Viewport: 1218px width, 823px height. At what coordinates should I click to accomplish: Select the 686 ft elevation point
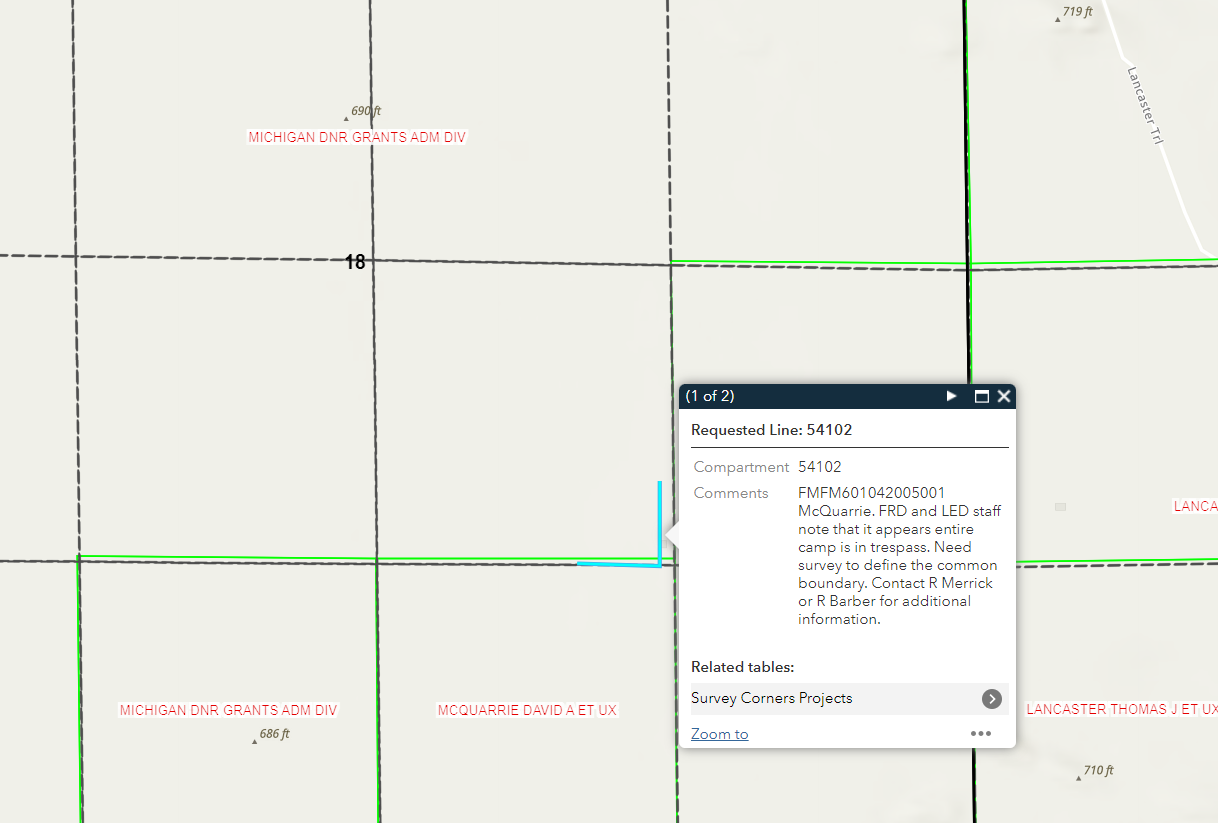(x=254, y=741)
